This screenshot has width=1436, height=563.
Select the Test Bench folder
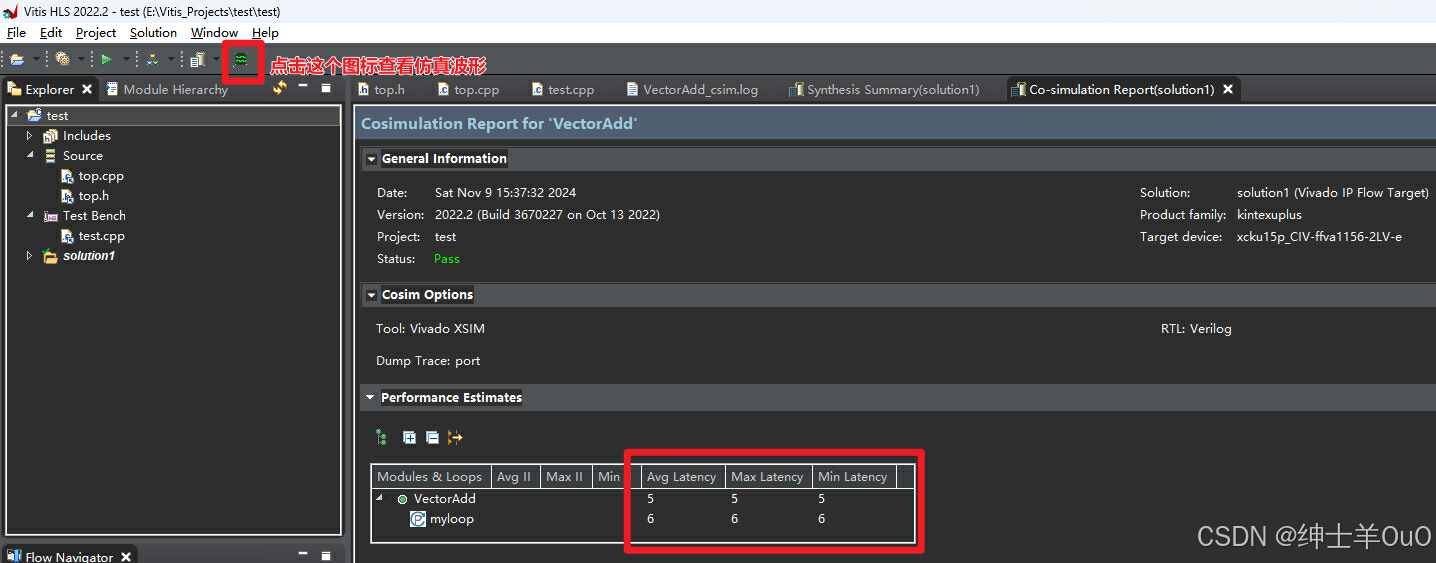(x=84, y=215)
